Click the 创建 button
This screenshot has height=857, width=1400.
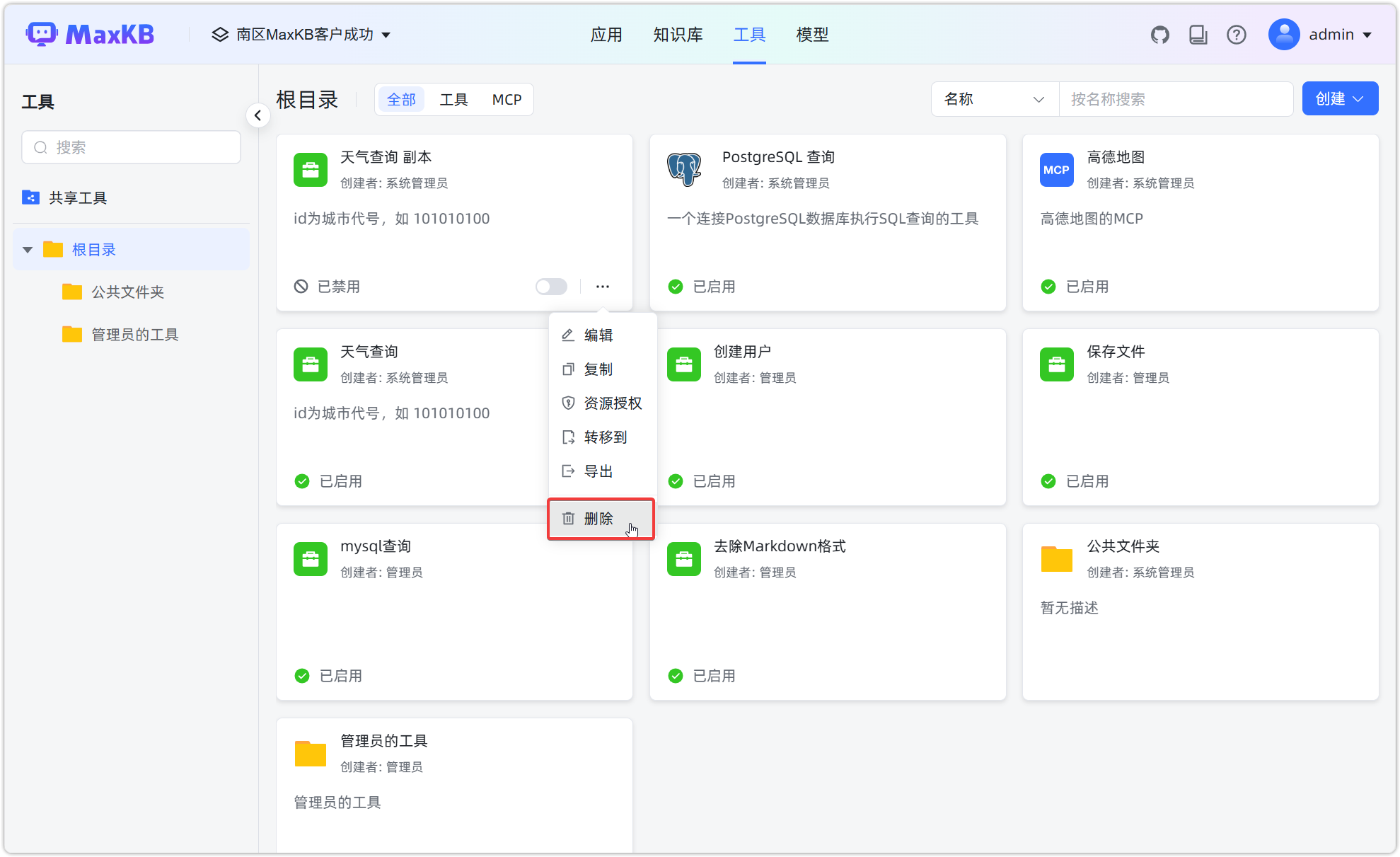click(1339, 99)
